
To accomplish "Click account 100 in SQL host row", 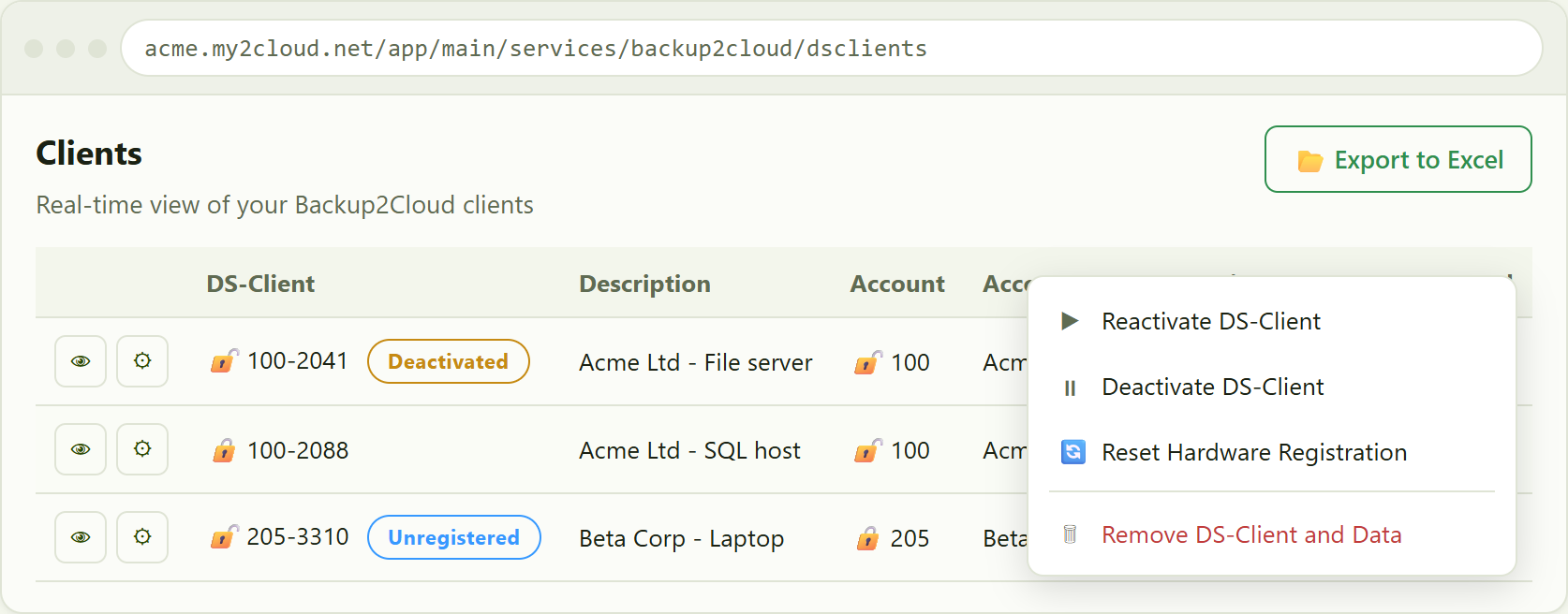I will point(910,450).
